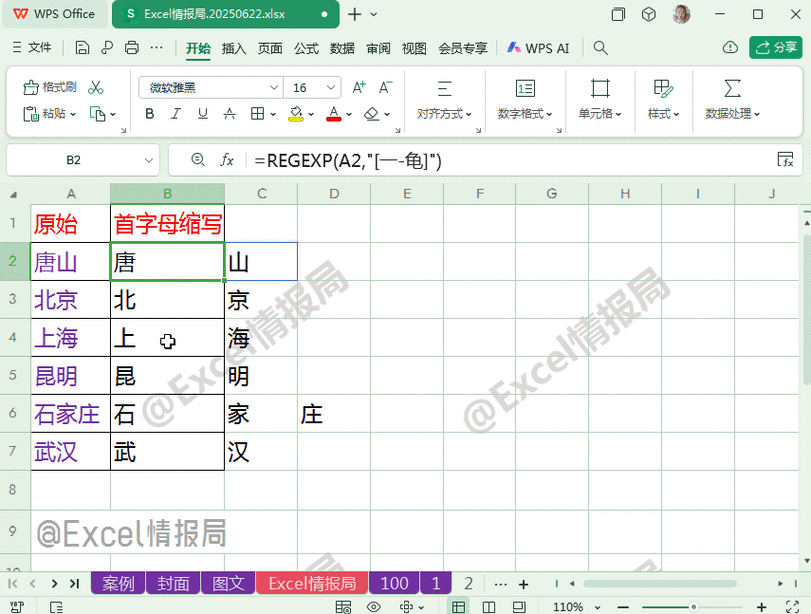The width and height of the screenshot is (811, 614).
Task: Open the WPS Office home tab
Action: (x=54, y=14)
